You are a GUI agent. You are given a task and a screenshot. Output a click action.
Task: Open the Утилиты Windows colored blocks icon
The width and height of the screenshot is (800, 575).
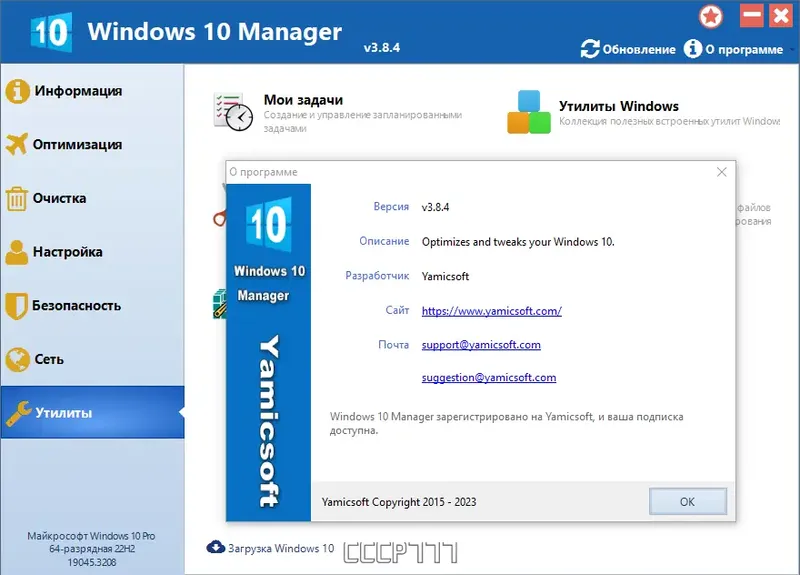pos(529,112)
